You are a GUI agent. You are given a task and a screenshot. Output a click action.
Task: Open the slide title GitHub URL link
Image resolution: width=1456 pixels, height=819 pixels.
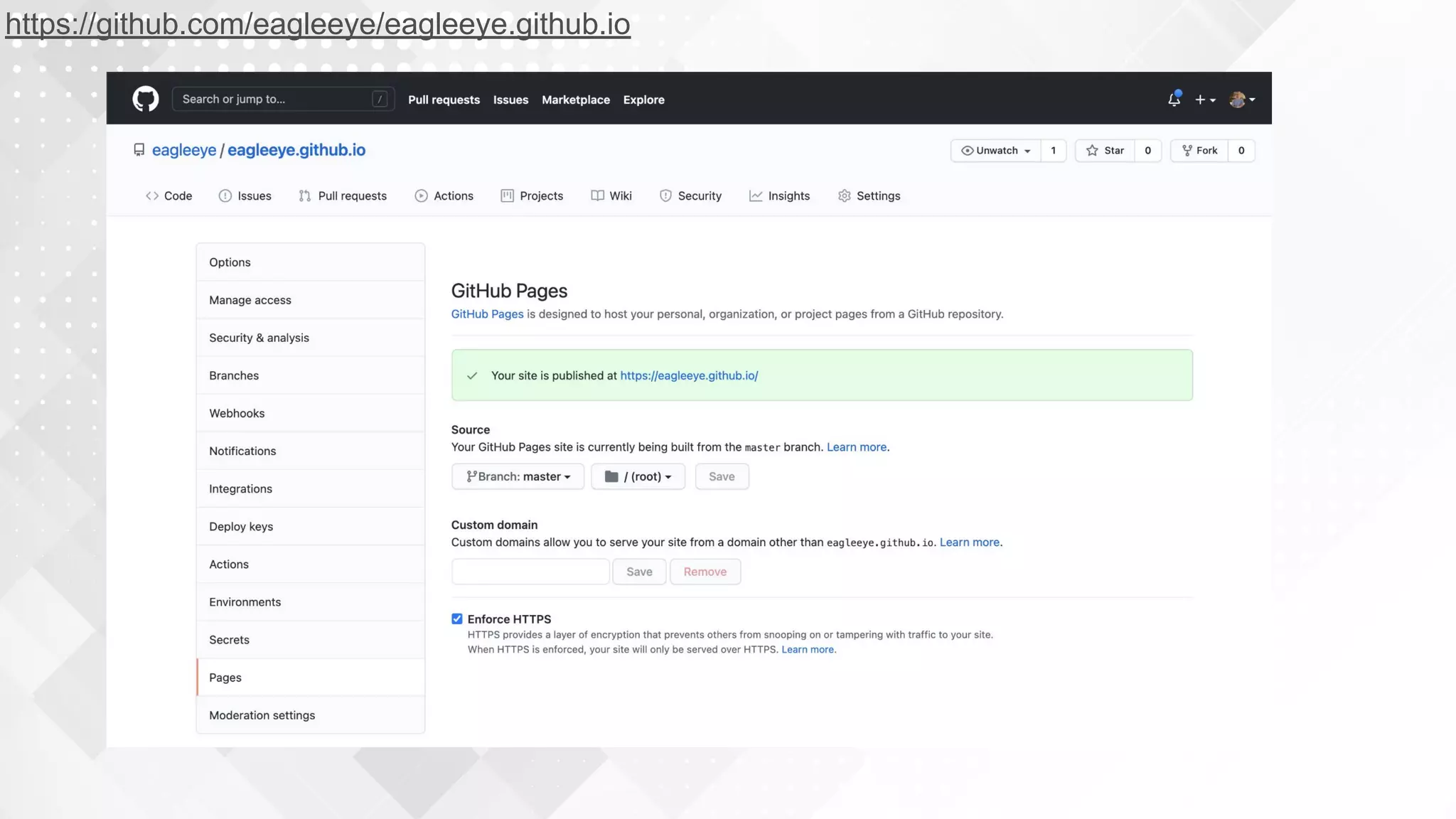318,24
